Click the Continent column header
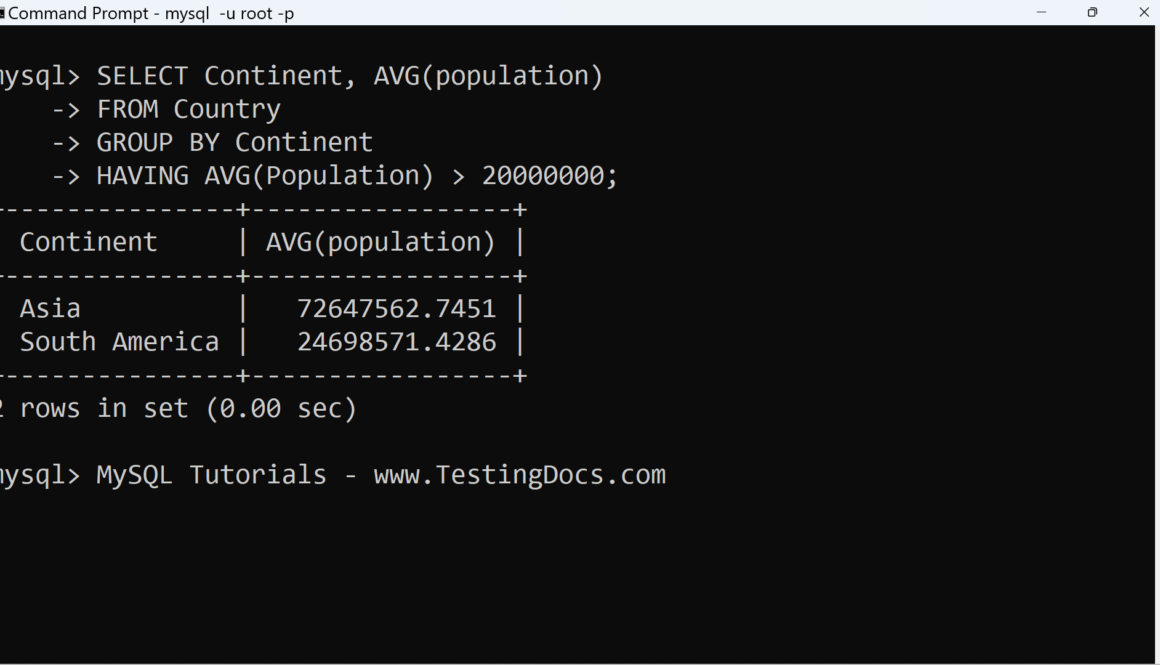The image size is (1160, 665). pos(88,242)
